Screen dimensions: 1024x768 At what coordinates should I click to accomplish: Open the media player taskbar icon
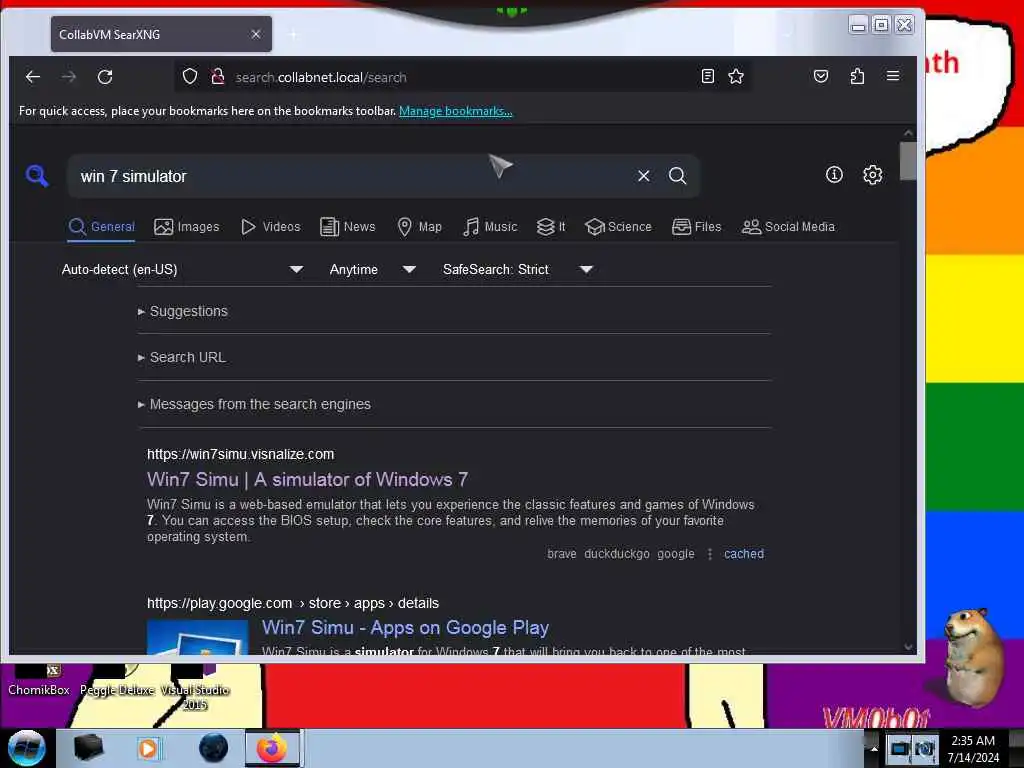[148, 748]
